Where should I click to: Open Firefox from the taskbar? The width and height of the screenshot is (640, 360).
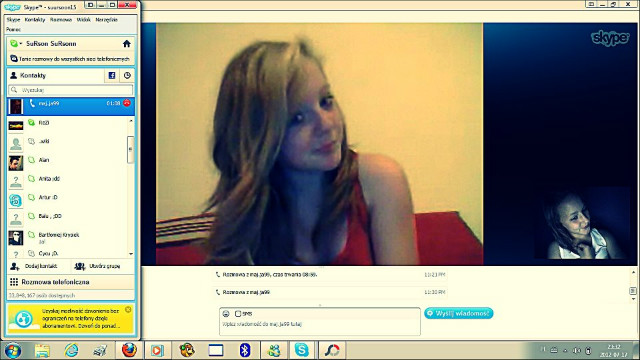click(129, 350)
